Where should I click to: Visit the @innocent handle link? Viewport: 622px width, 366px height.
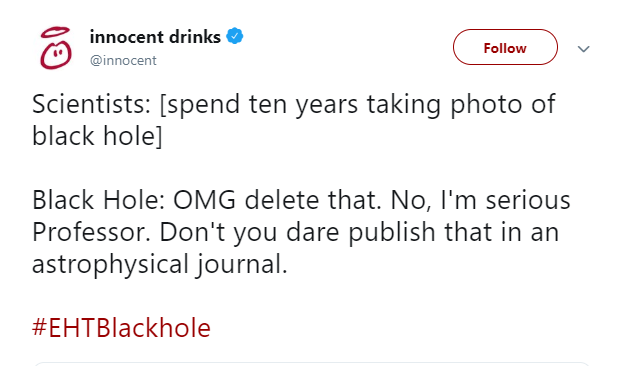point(123,61)
